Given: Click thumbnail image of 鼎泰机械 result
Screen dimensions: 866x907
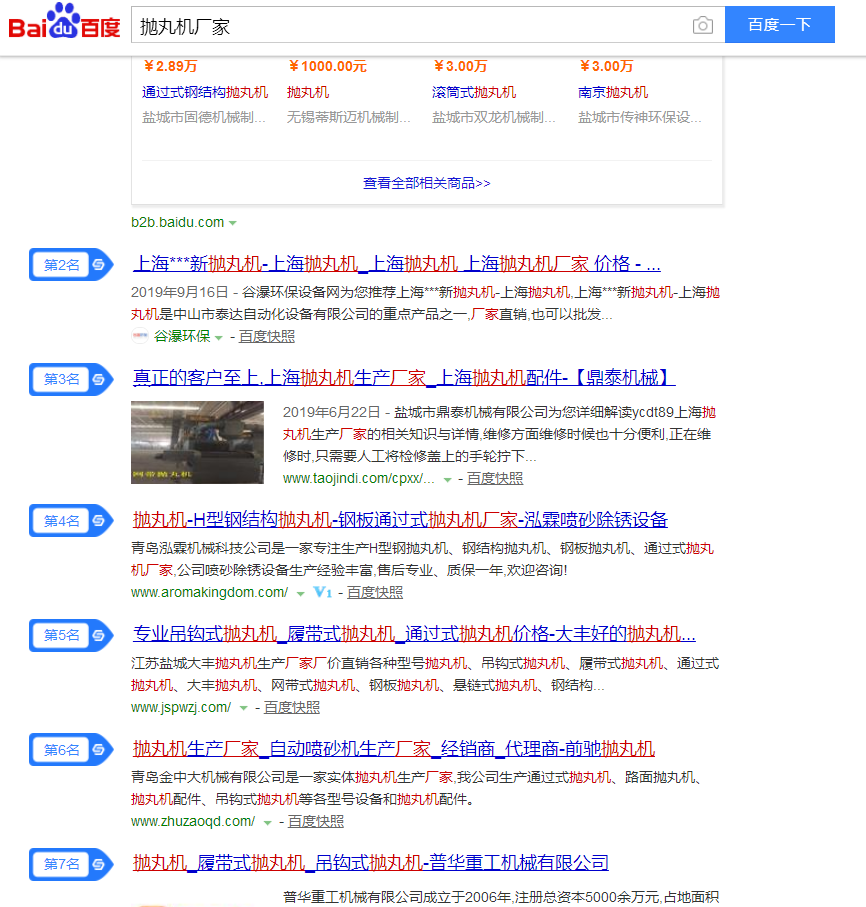Looking at the screenshot, I should tap(197, 443).
